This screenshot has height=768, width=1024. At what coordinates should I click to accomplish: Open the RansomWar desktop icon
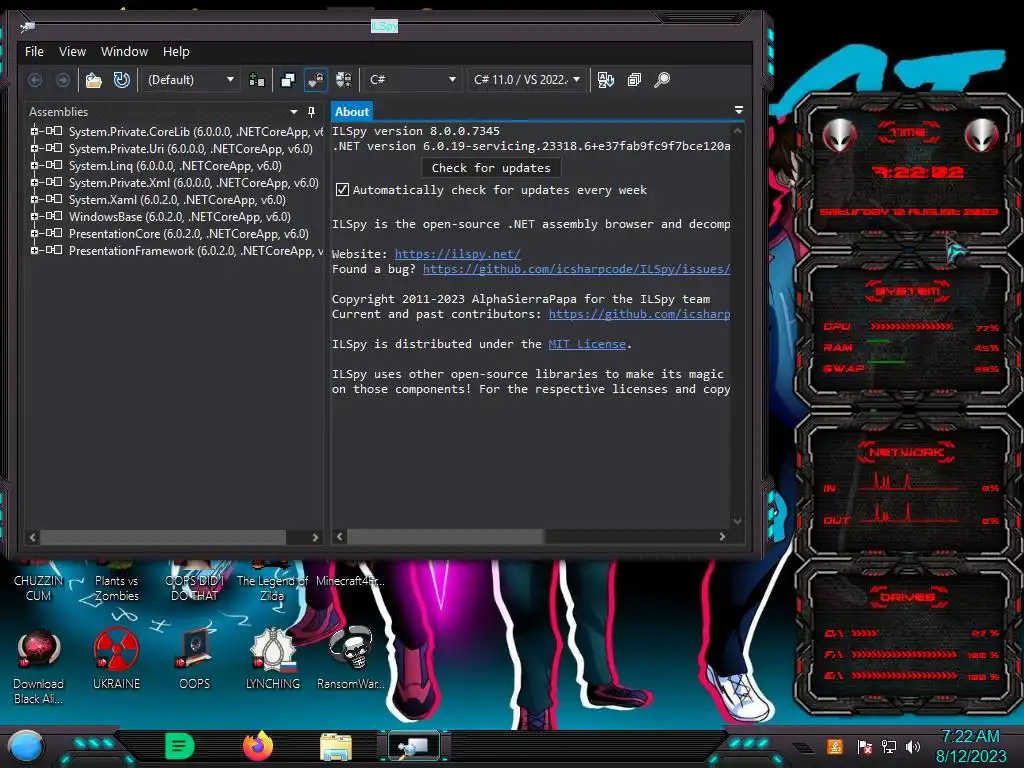tap(351, 659)
